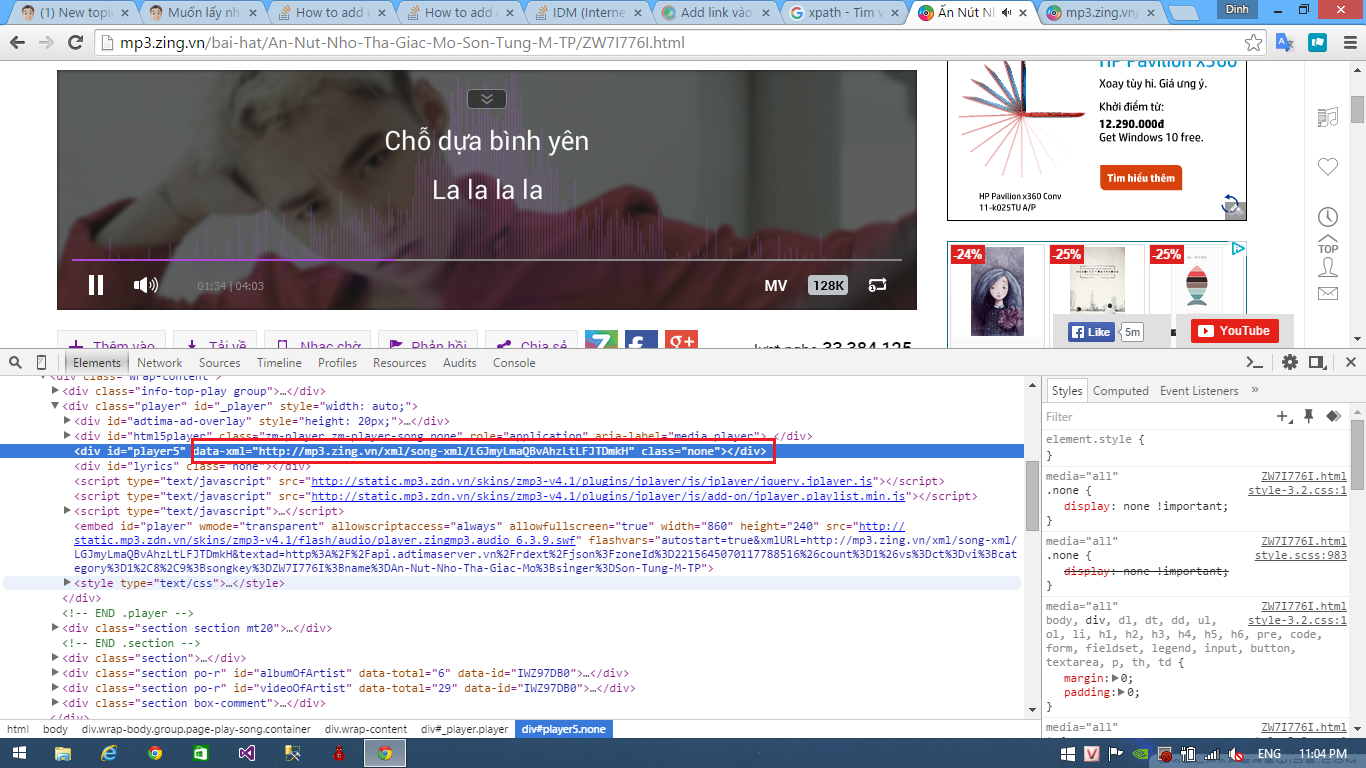Open style.scss:983 source link
The image size is (1366, 768).
[1301, 555]
